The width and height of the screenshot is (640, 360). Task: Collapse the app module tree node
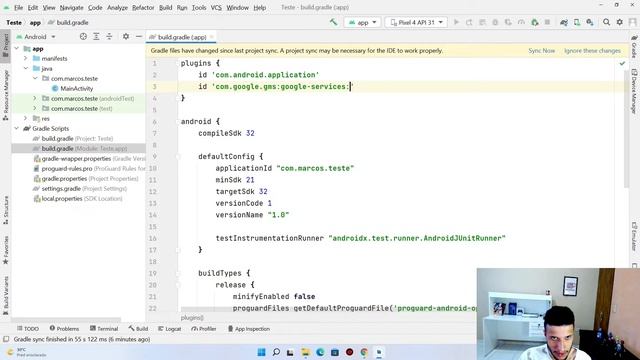[x=17, y=49]
